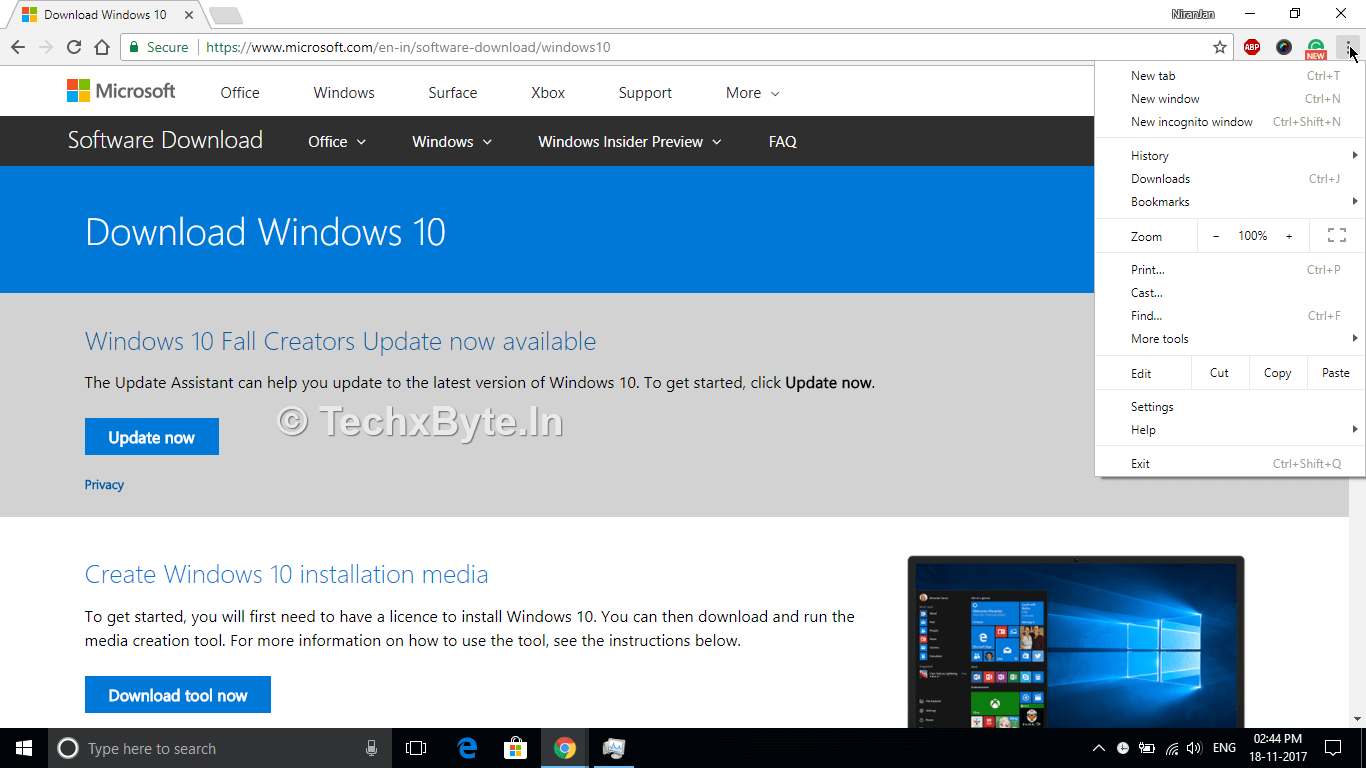Click Copy in the Edit row
1366x768 pixels.
click(1277, 373)
